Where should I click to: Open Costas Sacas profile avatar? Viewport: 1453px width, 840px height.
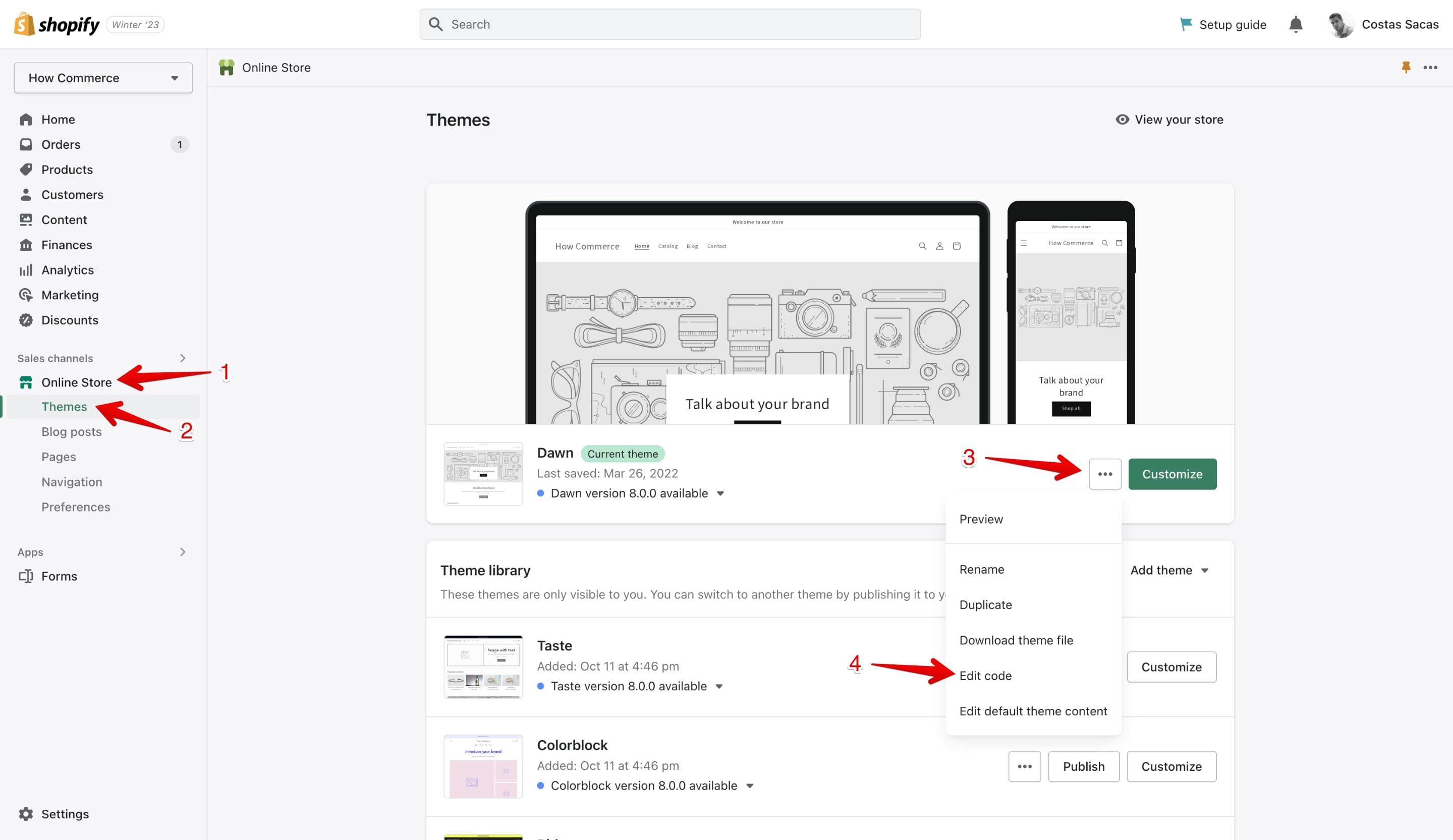tap(1340, 24)
